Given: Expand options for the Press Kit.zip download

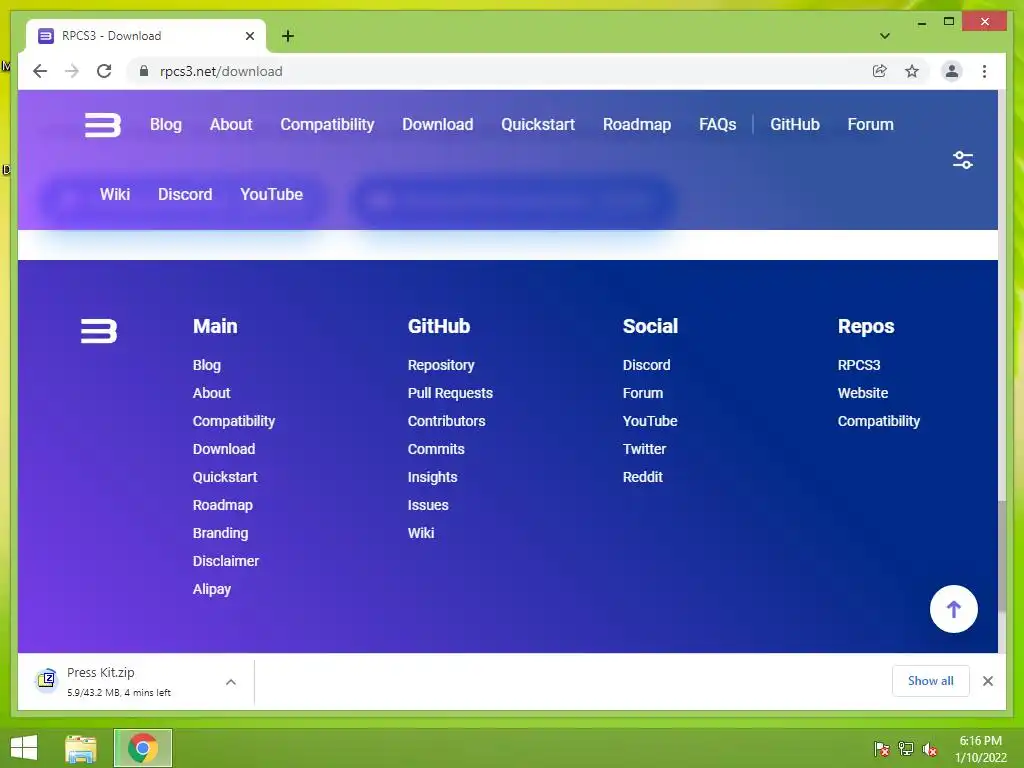Looking at the screenshot, I should 231,682.
